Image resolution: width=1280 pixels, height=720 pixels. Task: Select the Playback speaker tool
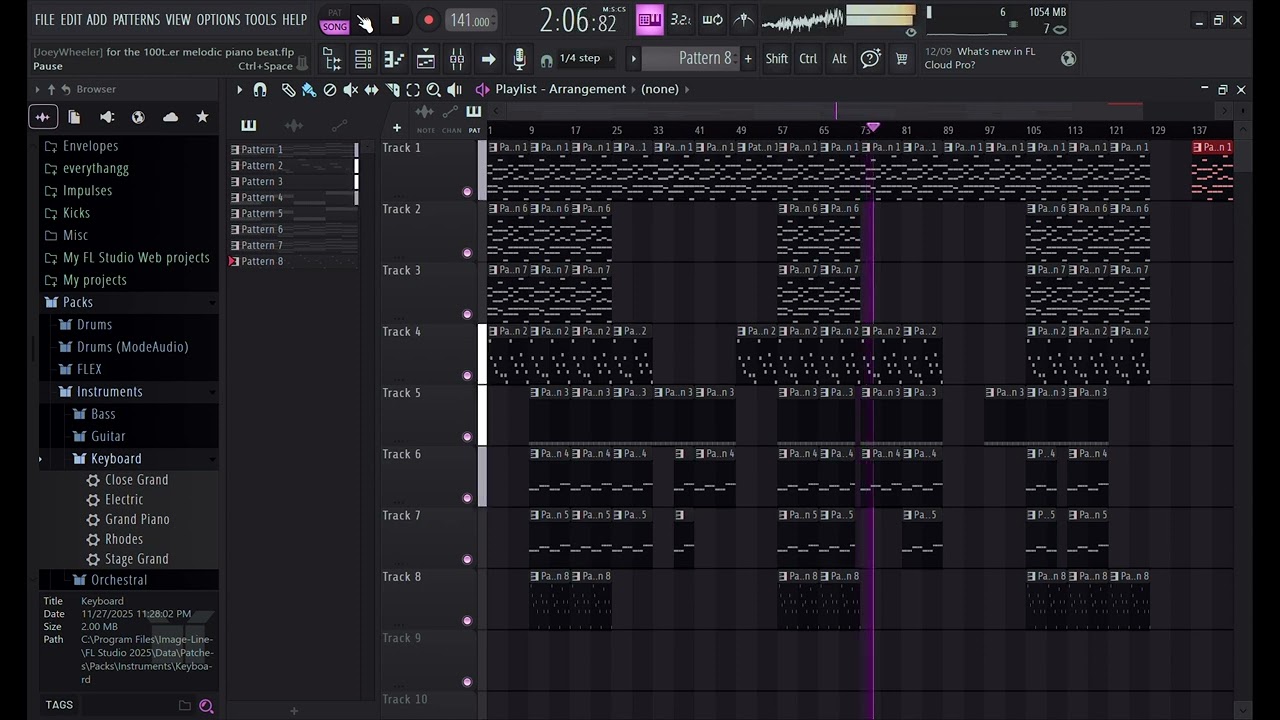tap(454, 90)
